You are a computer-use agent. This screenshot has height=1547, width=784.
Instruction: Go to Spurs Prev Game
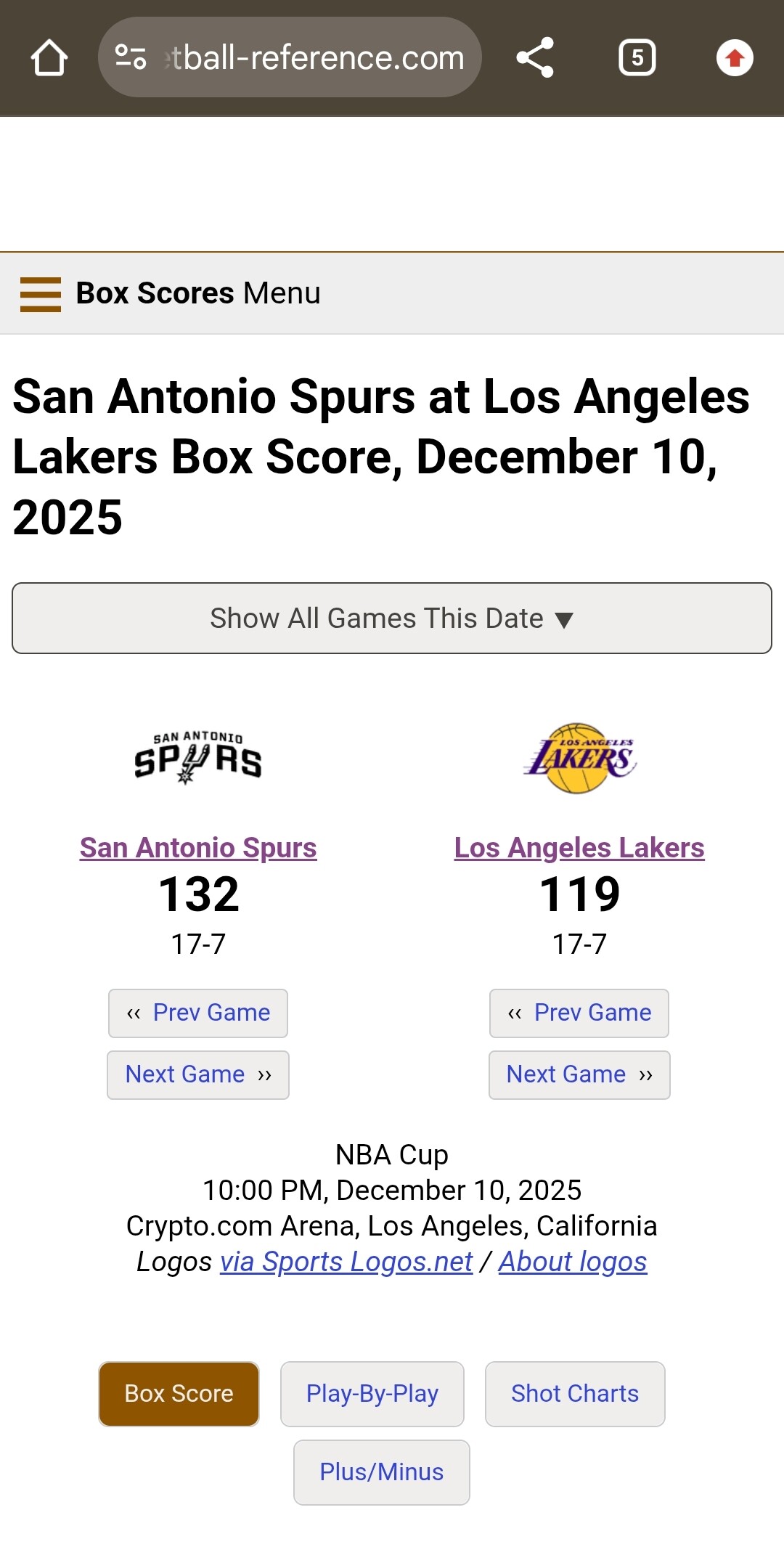[198, 1013]
